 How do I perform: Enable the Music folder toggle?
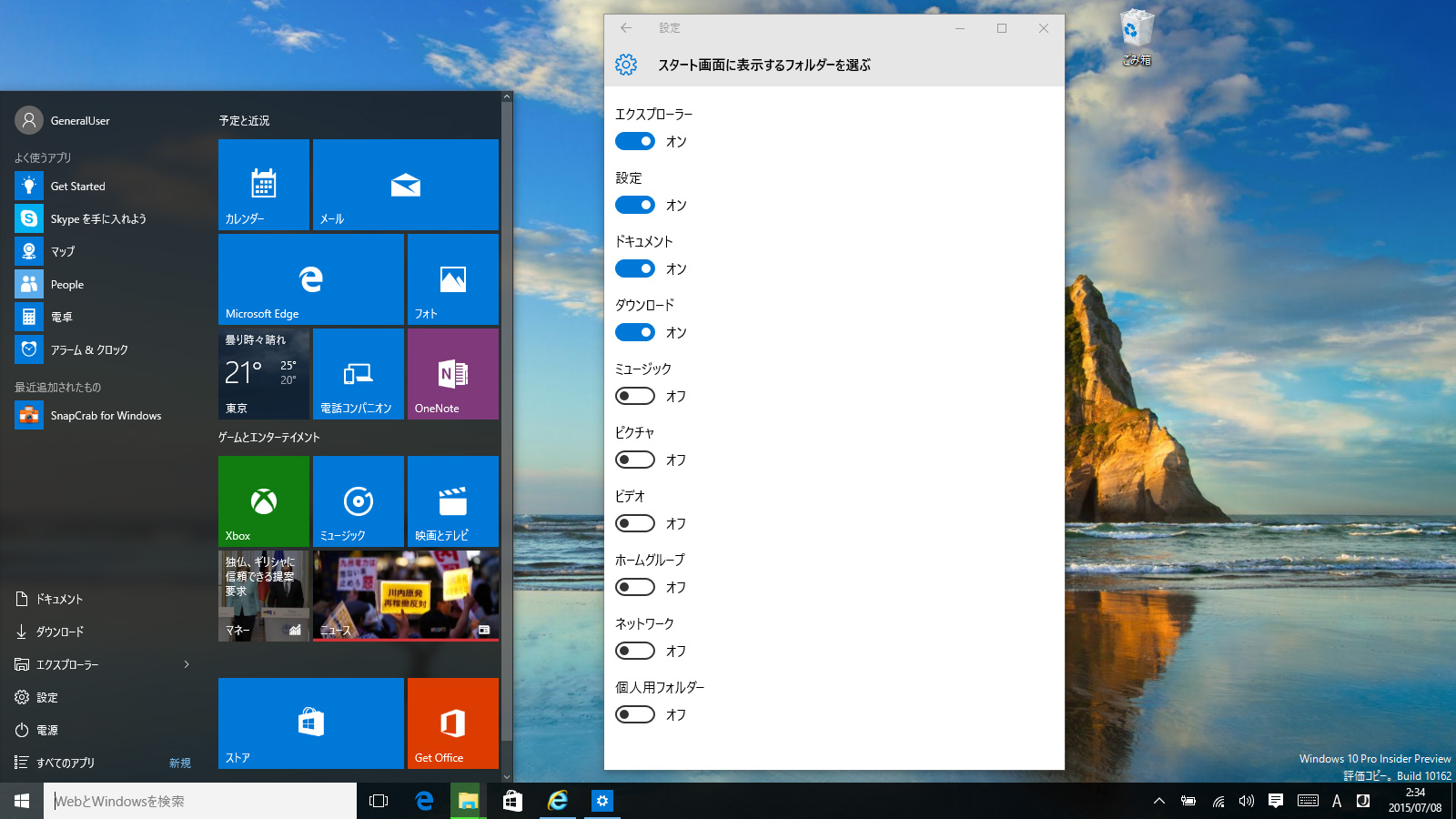click(x=635, y=396)
